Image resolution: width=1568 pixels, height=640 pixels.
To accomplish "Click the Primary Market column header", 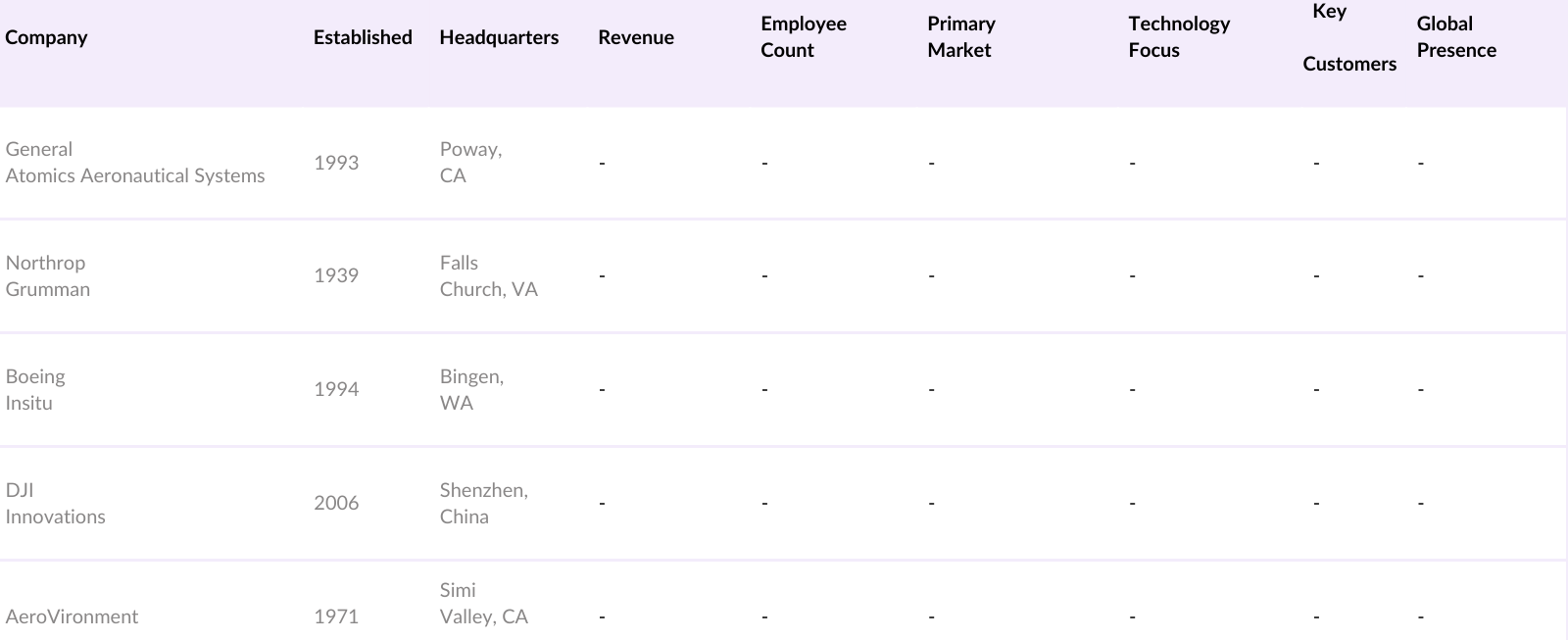I will [961, 37].
